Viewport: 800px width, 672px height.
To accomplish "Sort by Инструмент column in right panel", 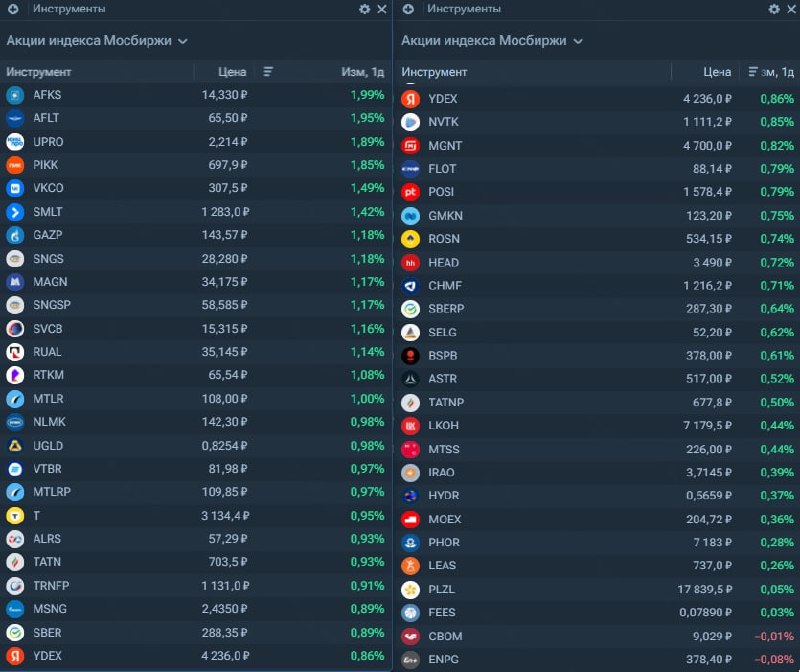I will 434,72.
